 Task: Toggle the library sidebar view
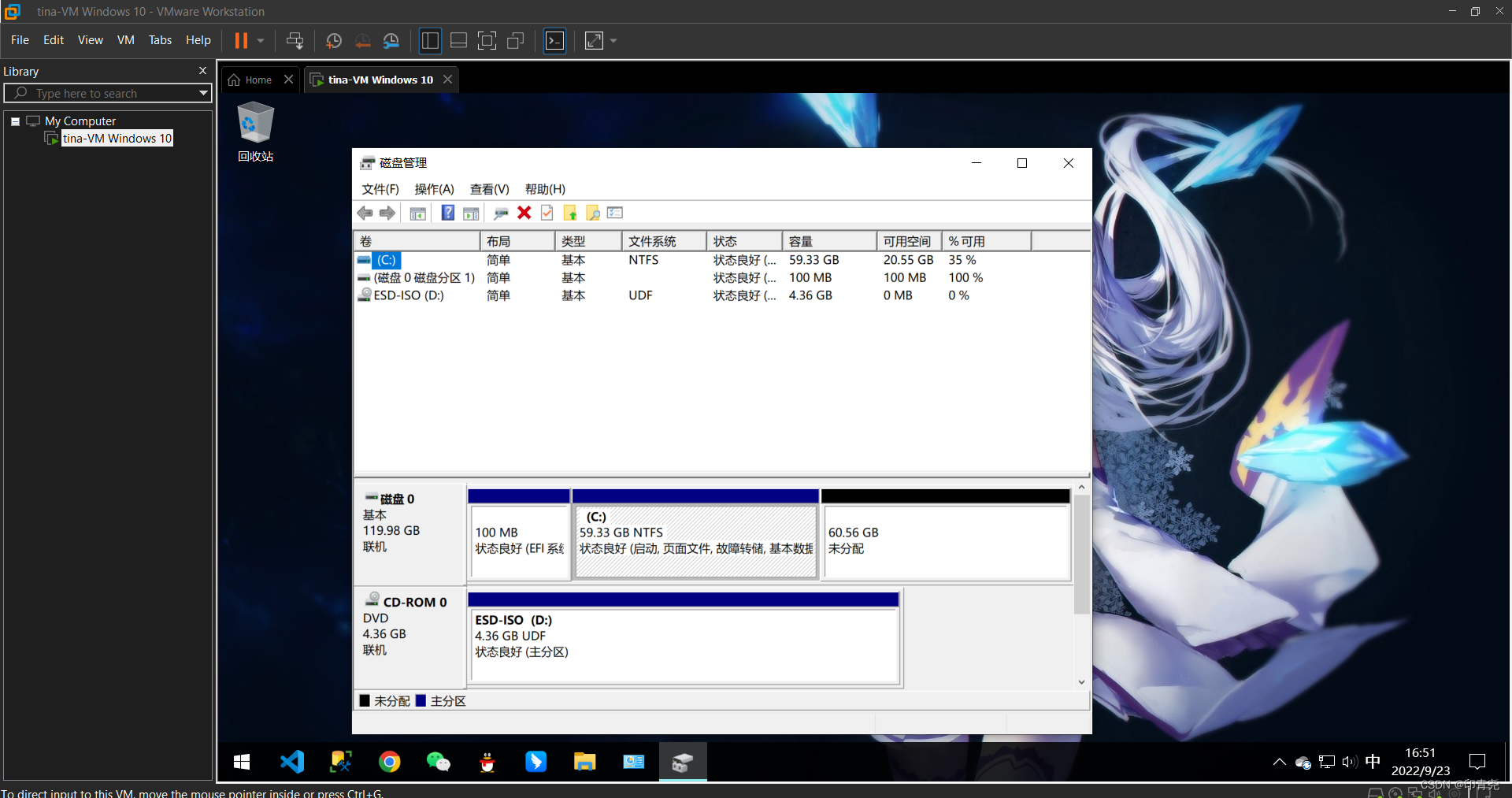point(430,40)
